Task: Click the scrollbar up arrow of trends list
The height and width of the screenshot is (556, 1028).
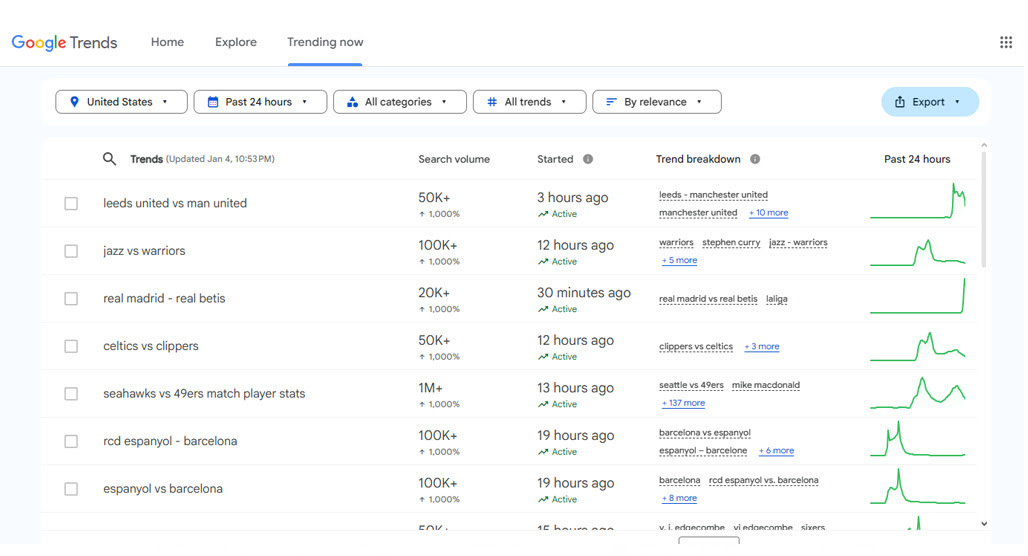Action: (984, 145)
